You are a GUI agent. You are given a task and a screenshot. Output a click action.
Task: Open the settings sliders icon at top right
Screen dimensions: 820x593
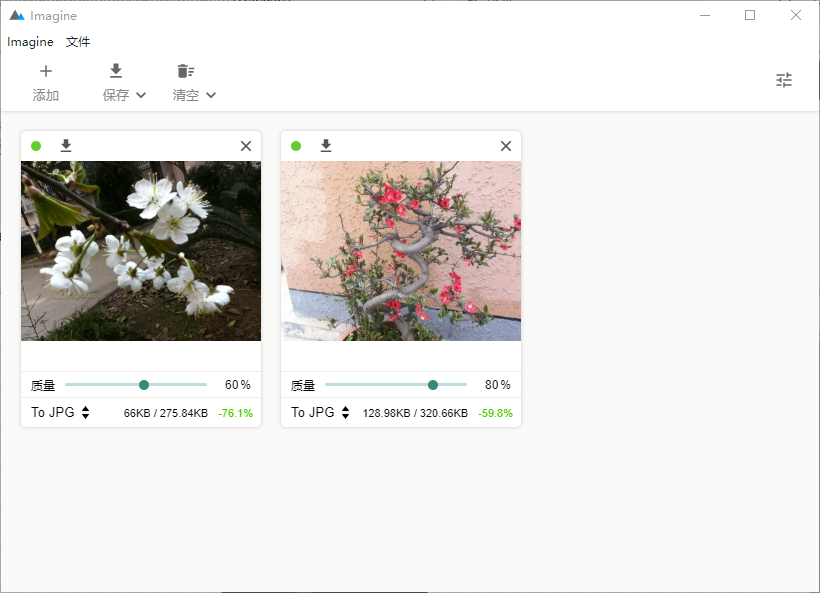click(x=784, y=80)
